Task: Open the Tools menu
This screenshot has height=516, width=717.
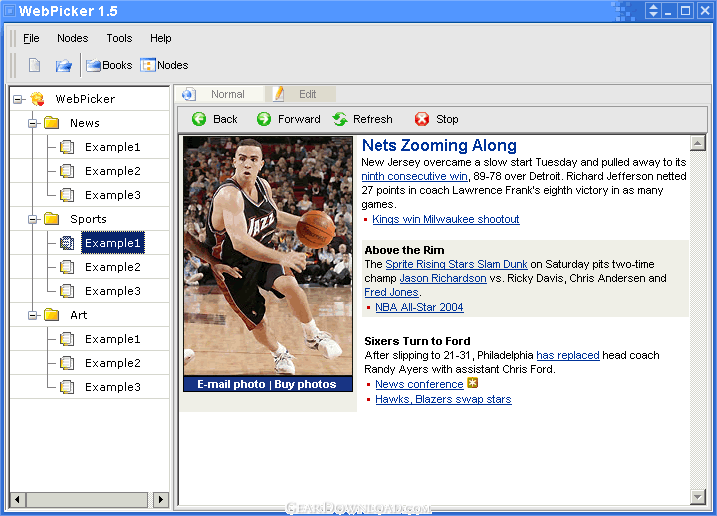Action: [x=119, y=38]
